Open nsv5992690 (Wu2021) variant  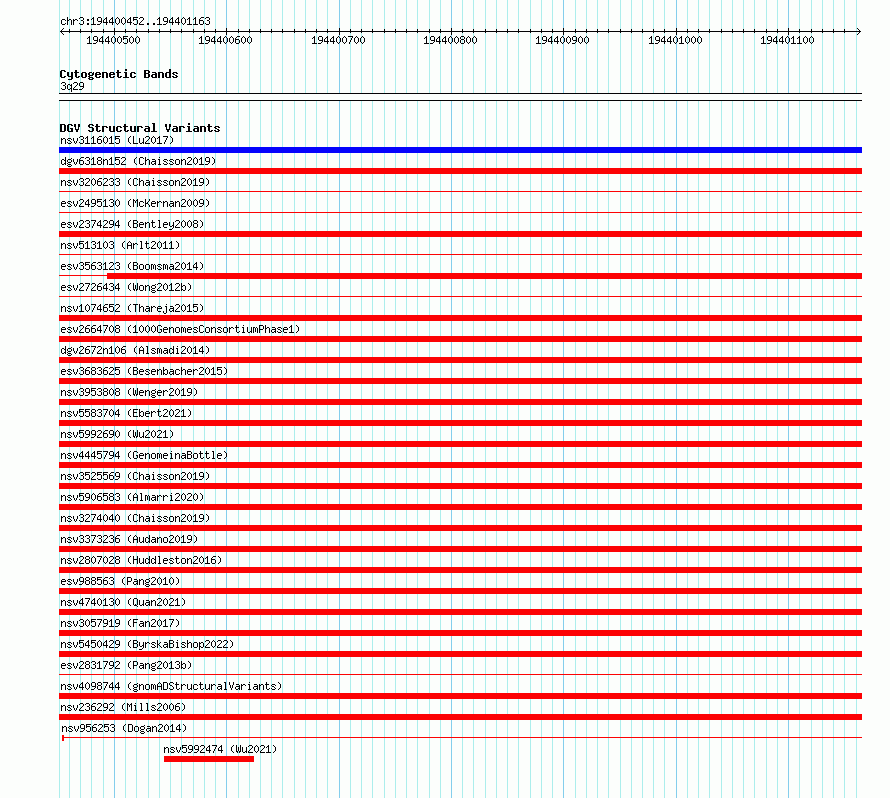117,434
